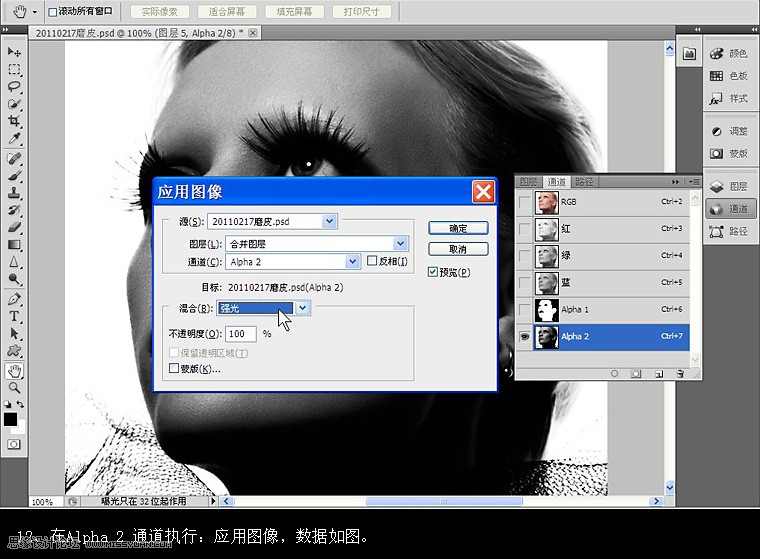Viewport: 760px width, 559px height.
Task: Select the Hand tool in toolbox
Action: (14, 371)
